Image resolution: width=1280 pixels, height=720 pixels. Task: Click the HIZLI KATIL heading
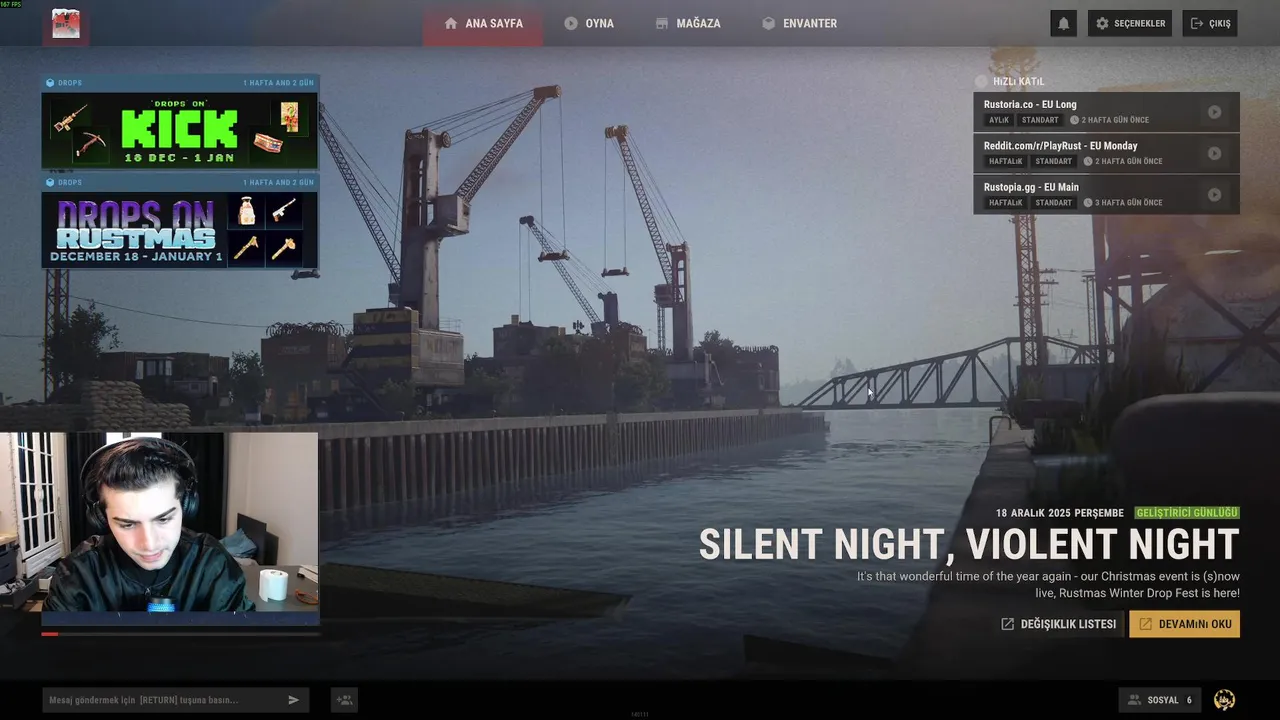click(x=1018, y=81)
